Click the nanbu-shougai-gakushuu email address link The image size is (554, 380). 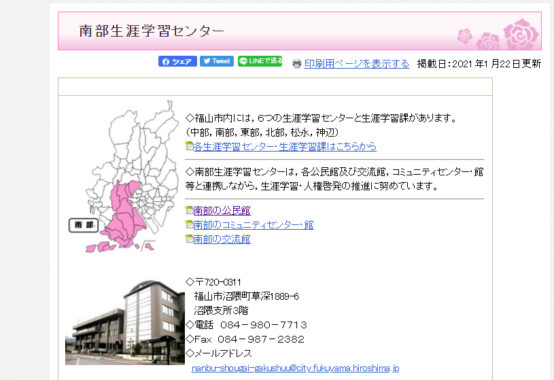(x=295, y=368)
